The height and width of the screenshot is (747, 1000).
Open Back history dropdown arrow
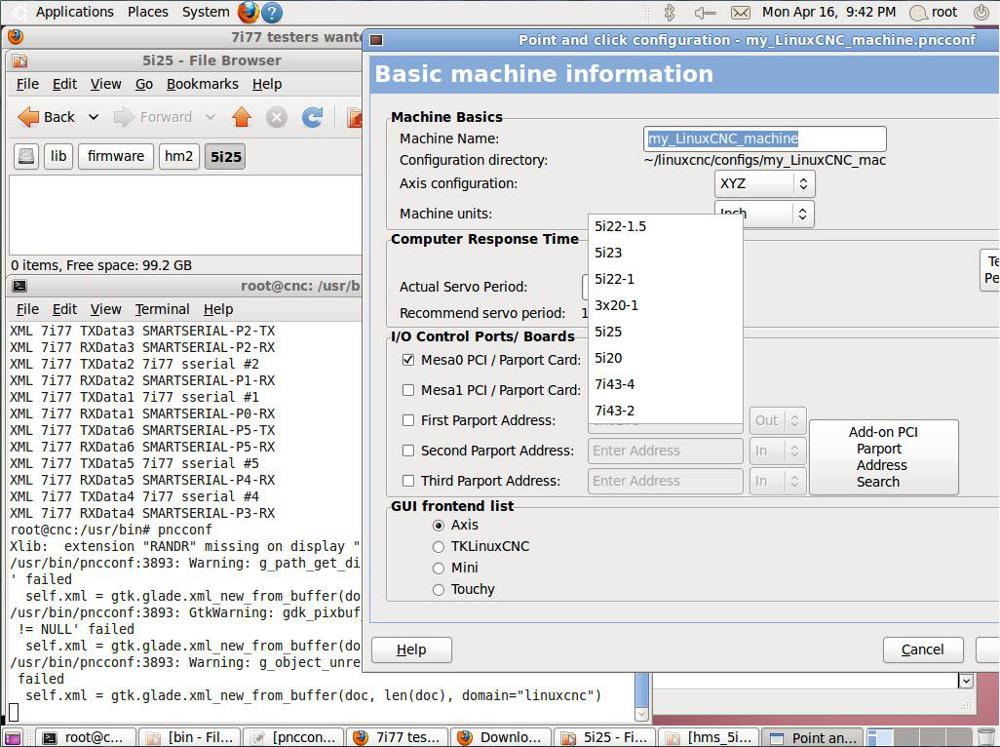coord(93,117)
